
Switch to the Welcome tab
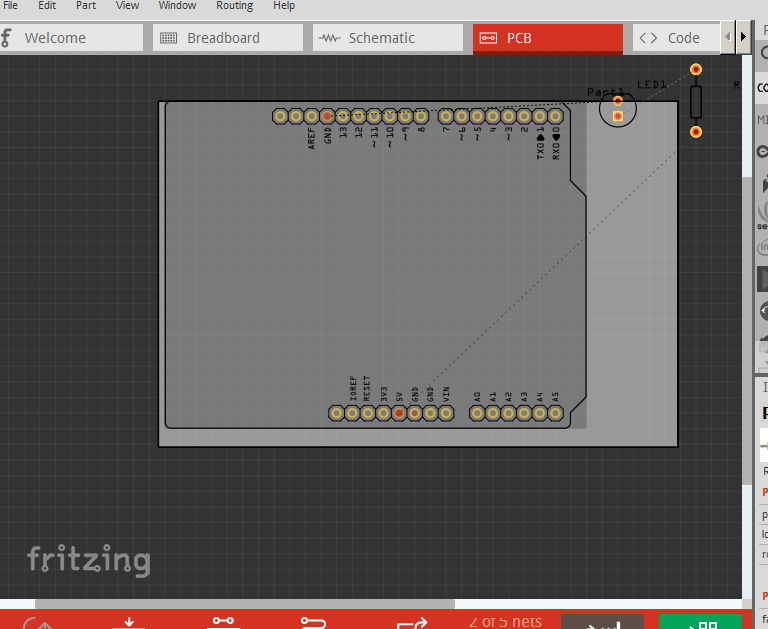click(72, 38)
